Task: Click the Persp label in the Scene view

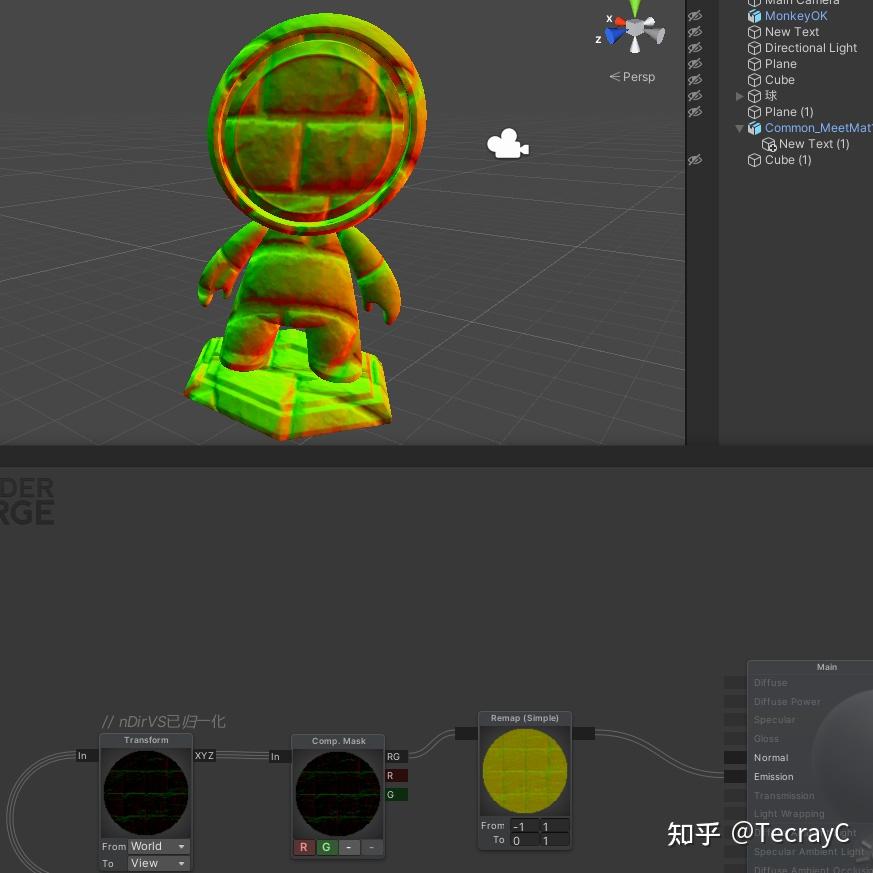Action: tap(638, 76)
